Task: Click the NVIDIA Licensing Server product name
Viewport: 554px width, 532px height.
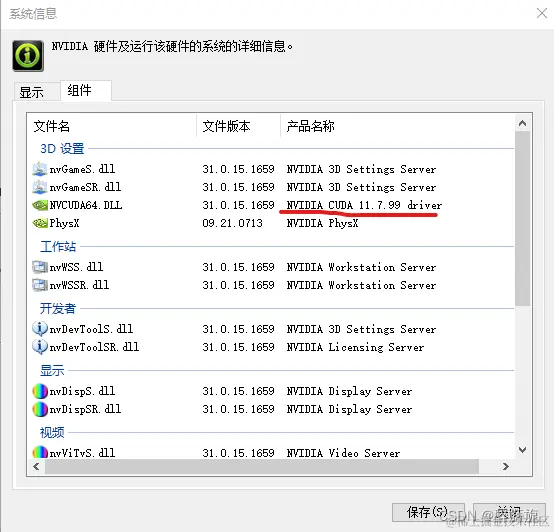Action: coord(355,347)
